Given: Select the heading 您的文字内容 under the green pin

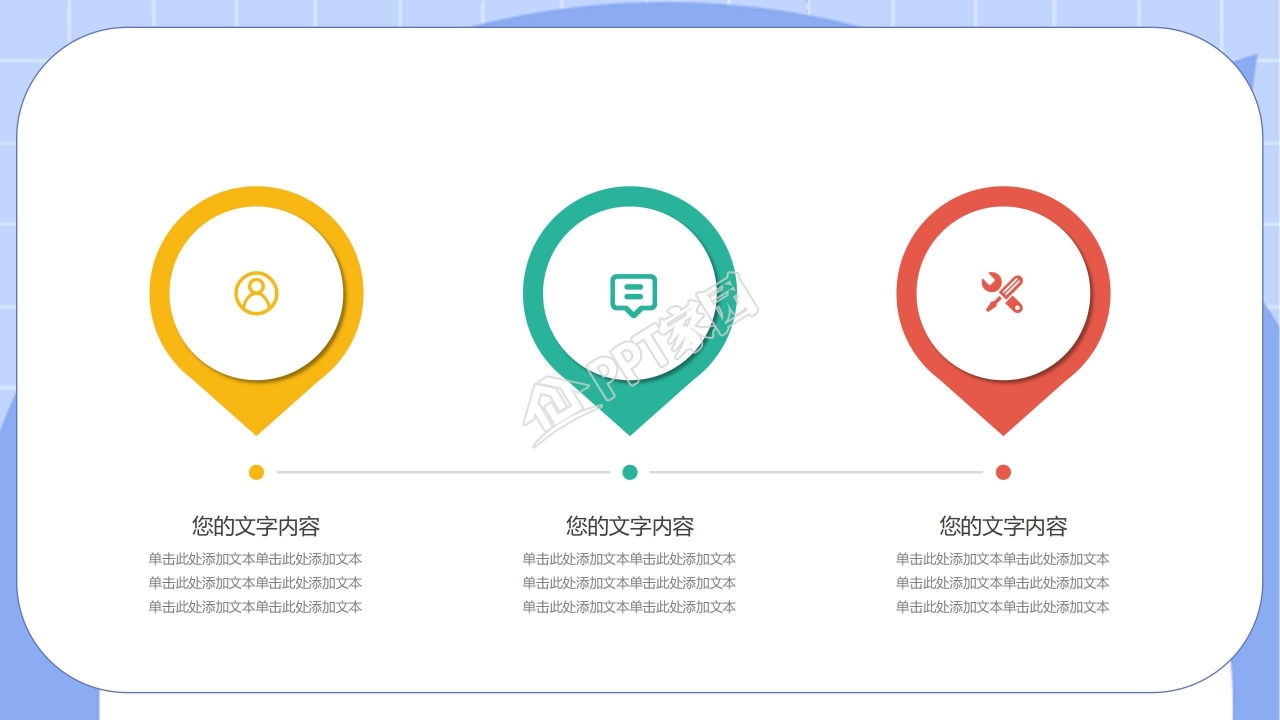Looking at the screenshot, I should tap(630, 526).
